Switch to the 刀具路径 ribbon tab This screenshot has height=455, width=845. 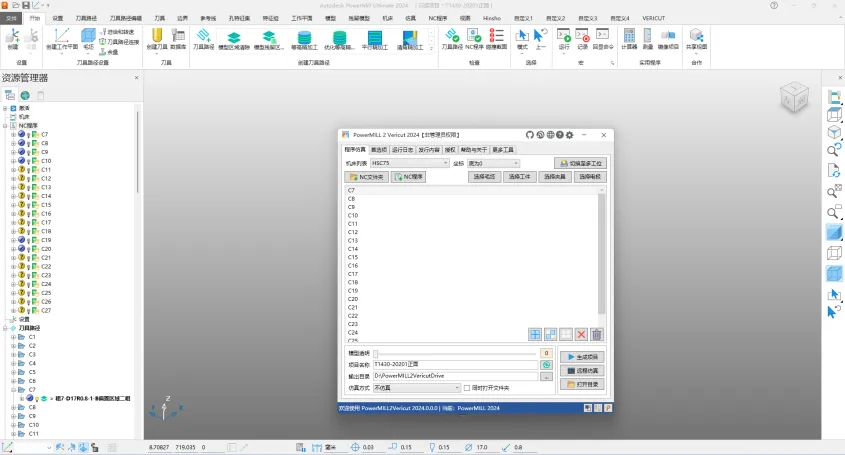point(86,18)
